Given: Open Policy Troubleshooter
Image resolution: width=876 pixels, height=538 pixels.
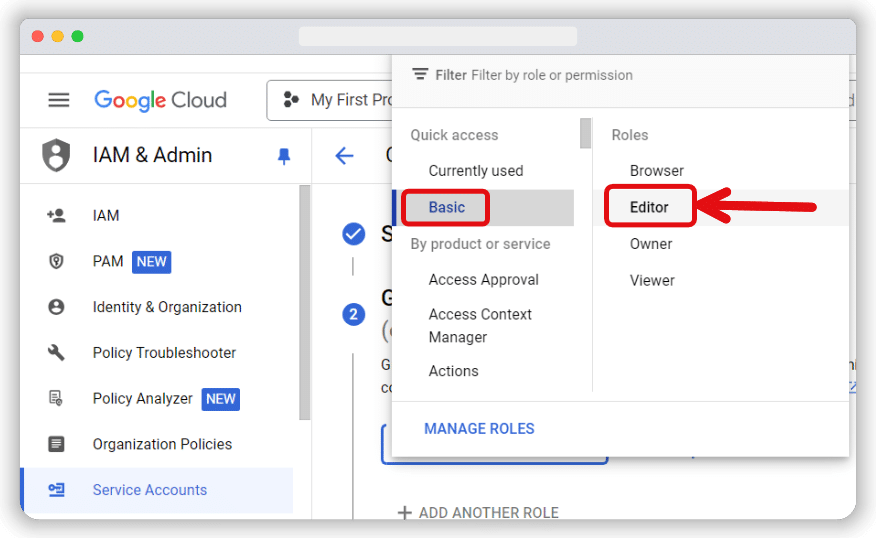Looking at the screenshot, I should click(x=164, y=353).
